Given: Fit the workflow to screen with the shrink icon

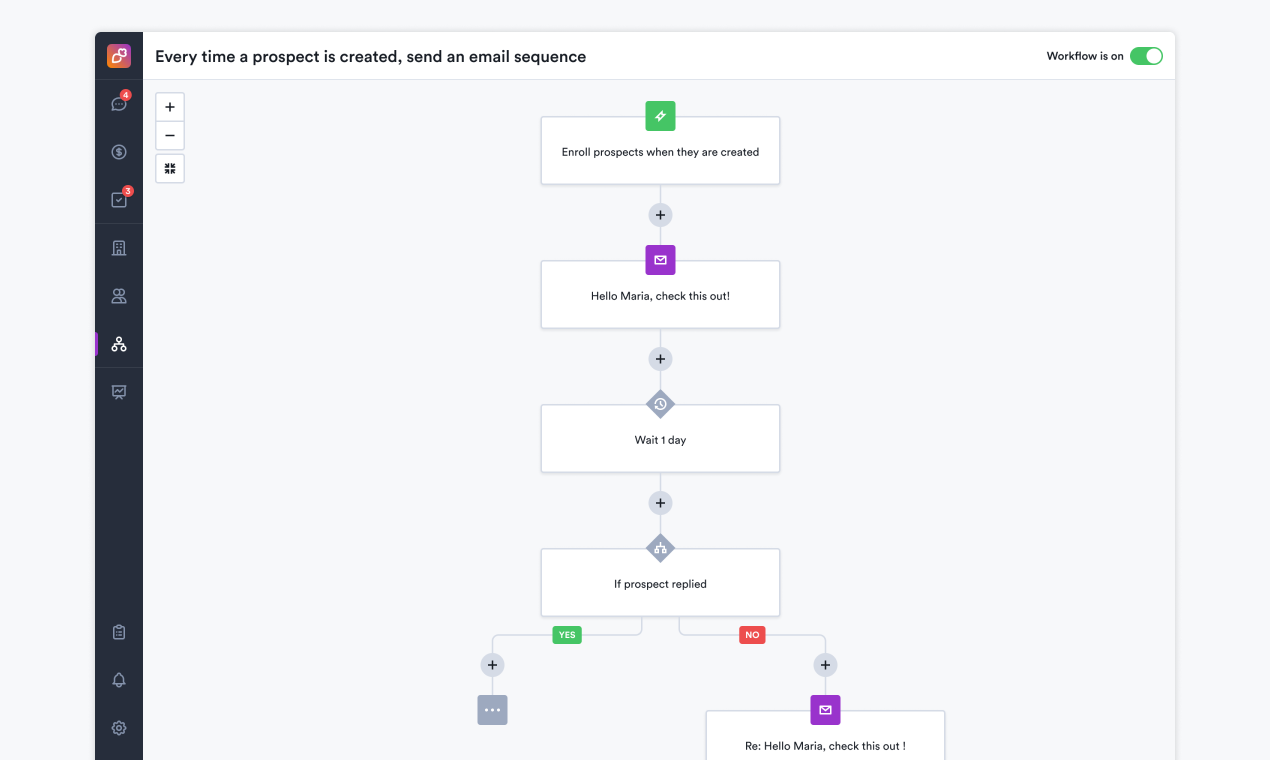Looking at the screenshot, I should click(x=169, y=168).
